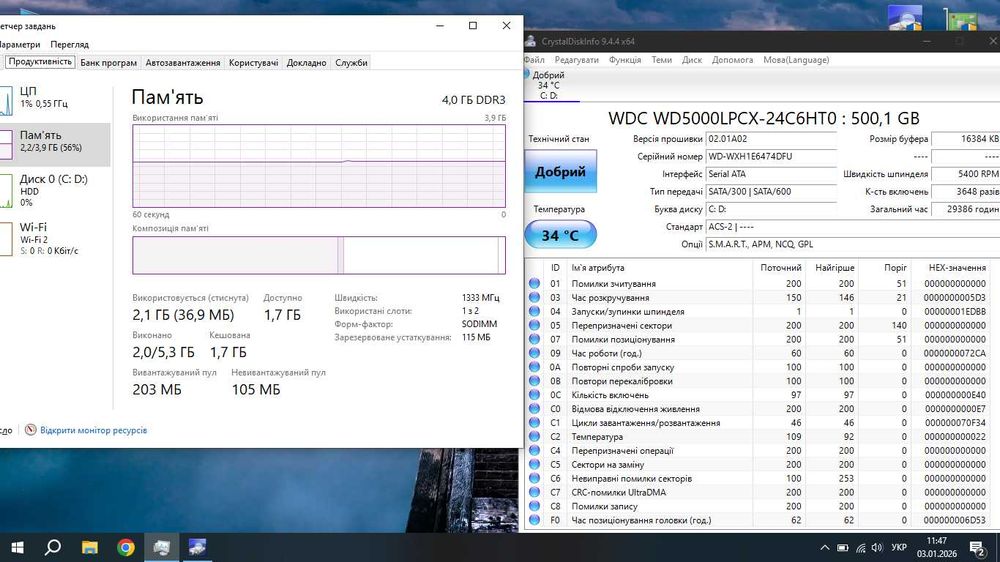Viewport: 1000px width, 562px height.
Task: Select ЦП item in performance sidebar
Action: click(x=55, y=98)
